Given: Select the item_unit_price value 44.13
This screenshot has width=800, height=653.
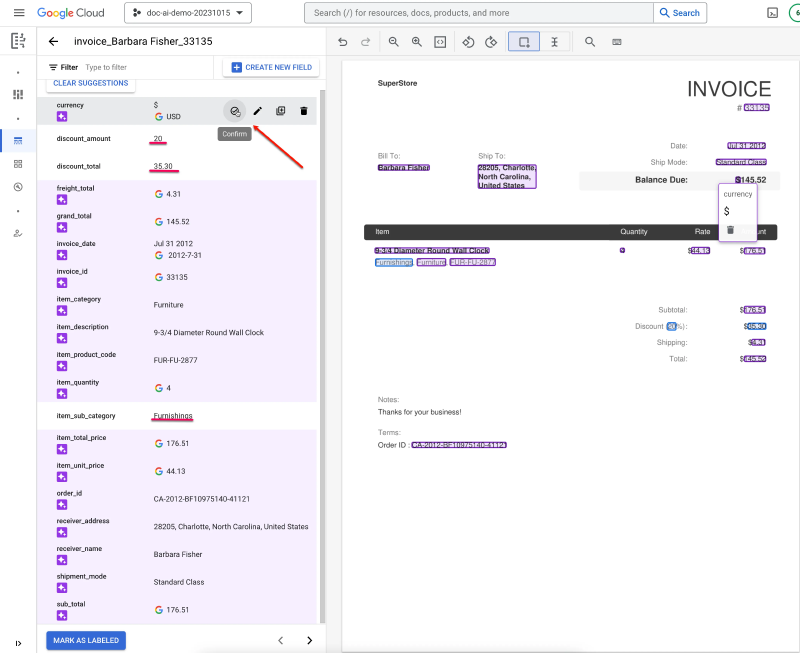Looking at the screenshot, I should [176, 471].
